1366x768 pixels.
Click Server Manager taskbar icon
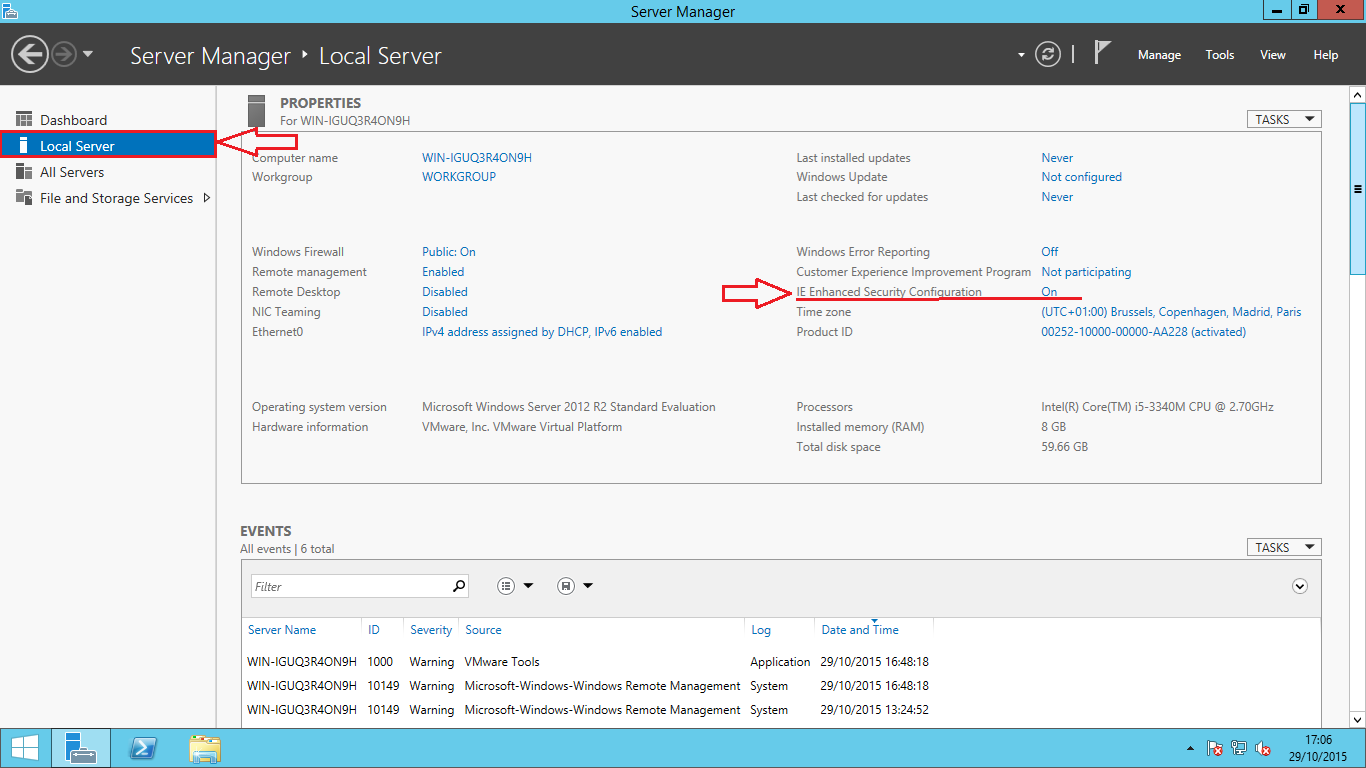pos(81,748)
